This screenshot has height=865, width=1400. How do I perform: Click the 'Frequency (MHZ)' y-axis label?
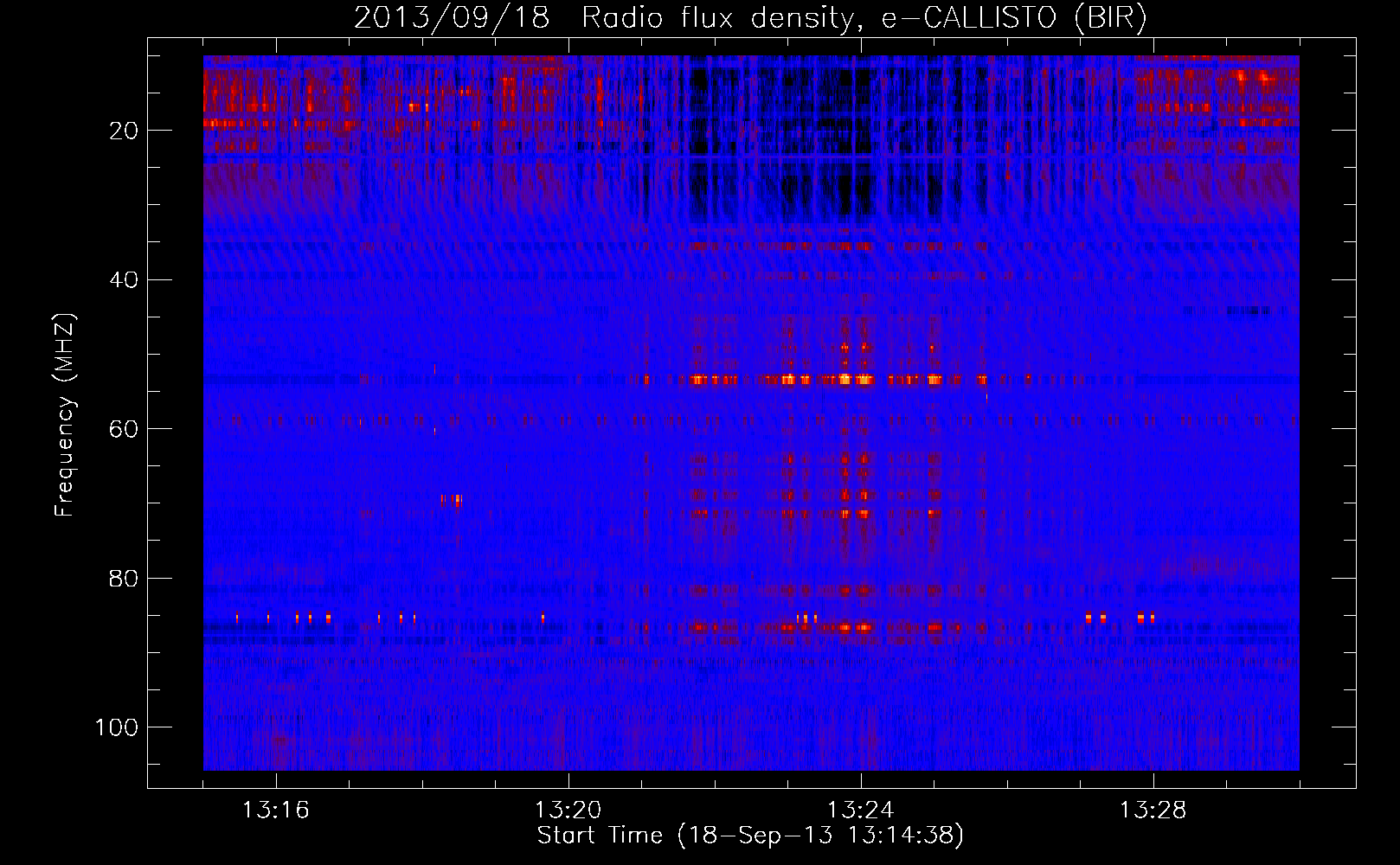coord(65,415)
